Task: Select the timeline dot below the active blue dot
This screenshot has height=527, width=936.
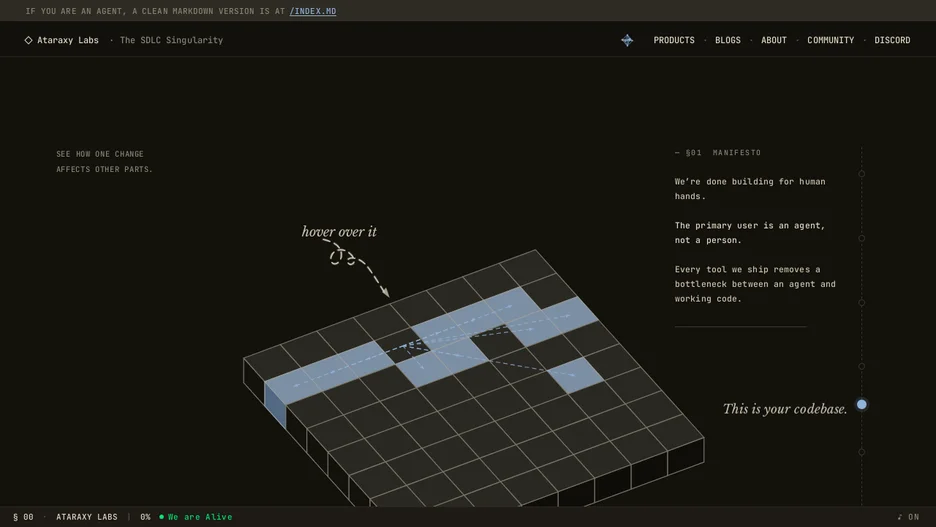Action: pos(861,452)
